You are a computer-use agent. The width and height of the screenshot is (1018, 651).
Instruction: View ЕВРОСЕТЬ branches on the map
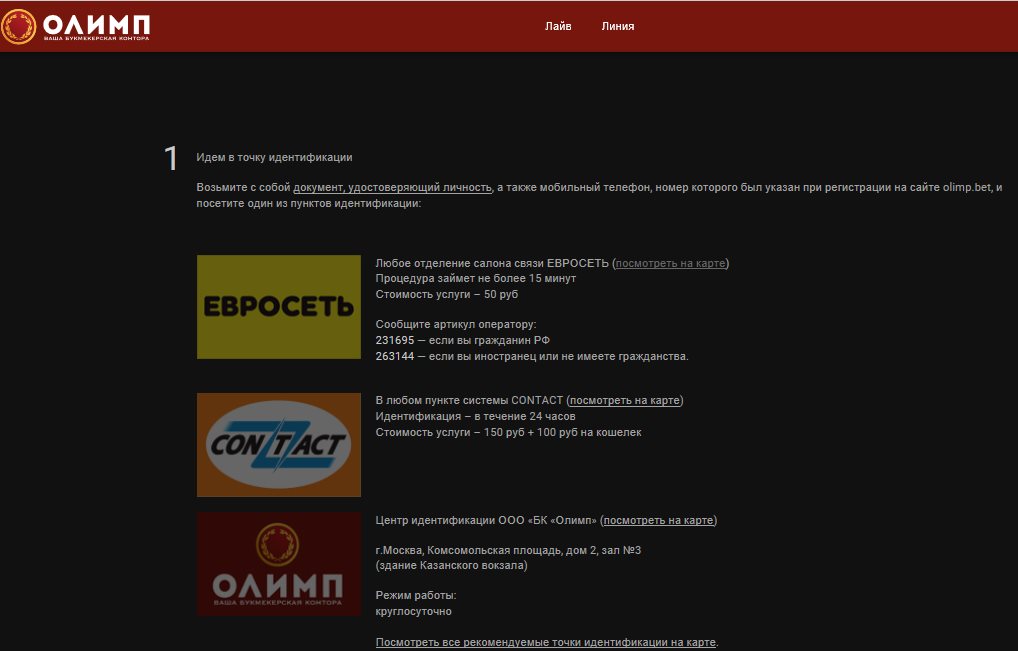coord(670,263)
